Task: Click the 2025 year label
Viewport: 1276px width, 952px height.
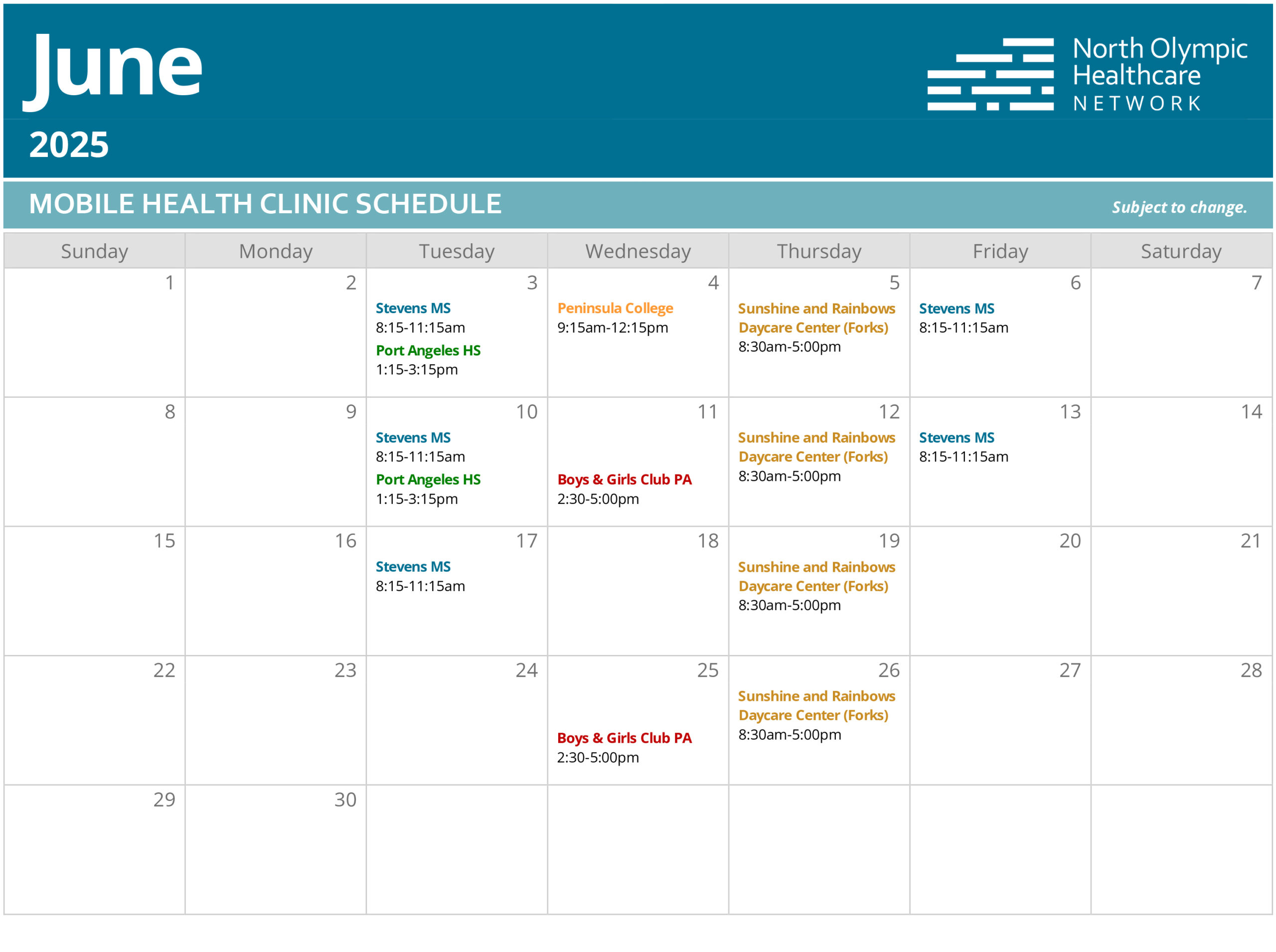Action: [x=69, y=144]
